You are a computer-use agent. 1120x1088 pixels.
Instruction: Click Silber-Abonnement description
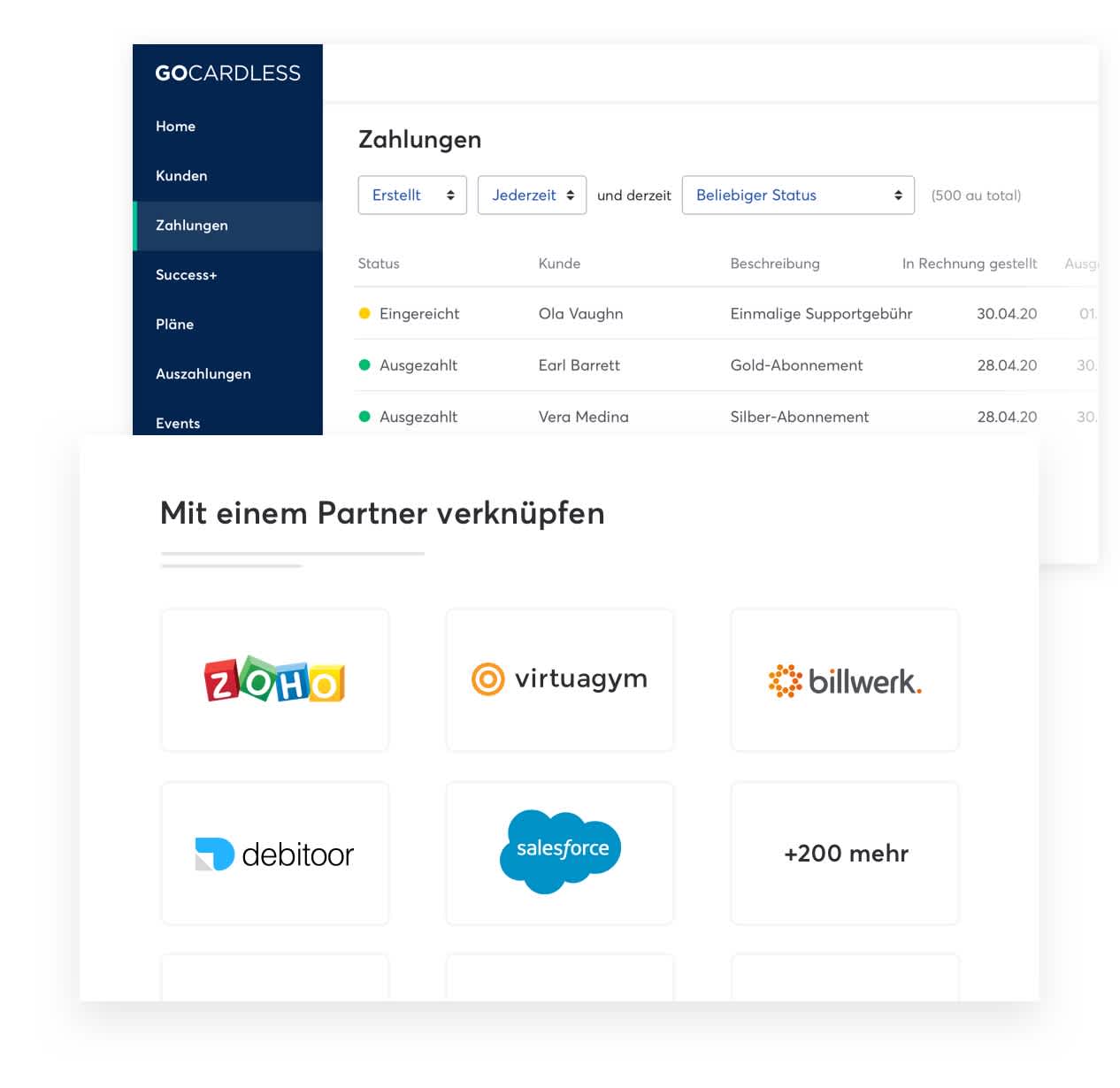click(799, 417)
